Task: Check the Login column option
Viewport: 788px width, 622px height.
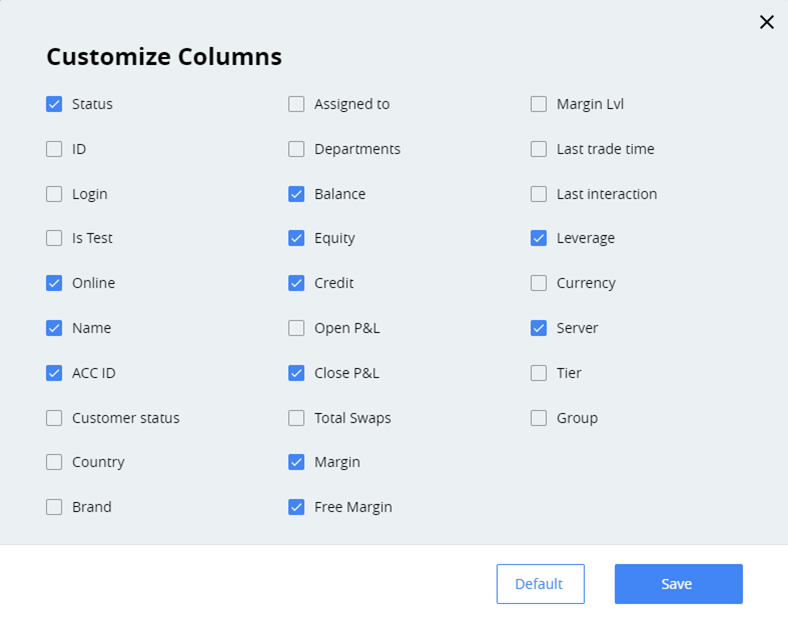Action: click(54, 194)
